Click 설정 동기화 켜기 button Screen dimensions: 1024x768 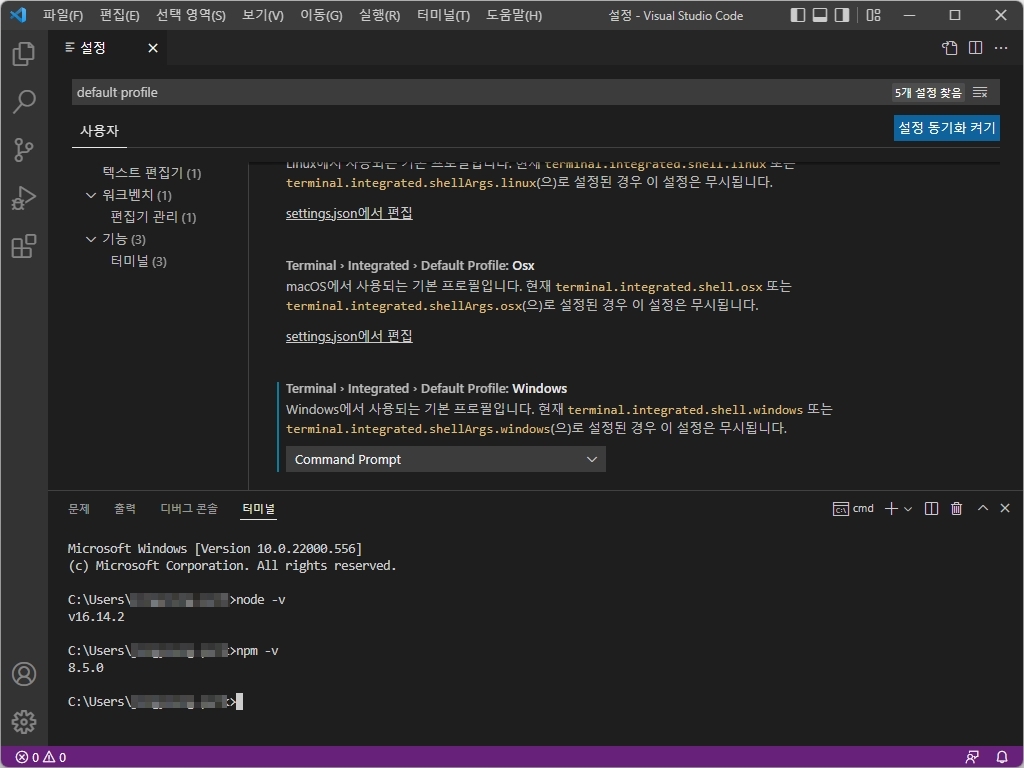click(946, 127)
